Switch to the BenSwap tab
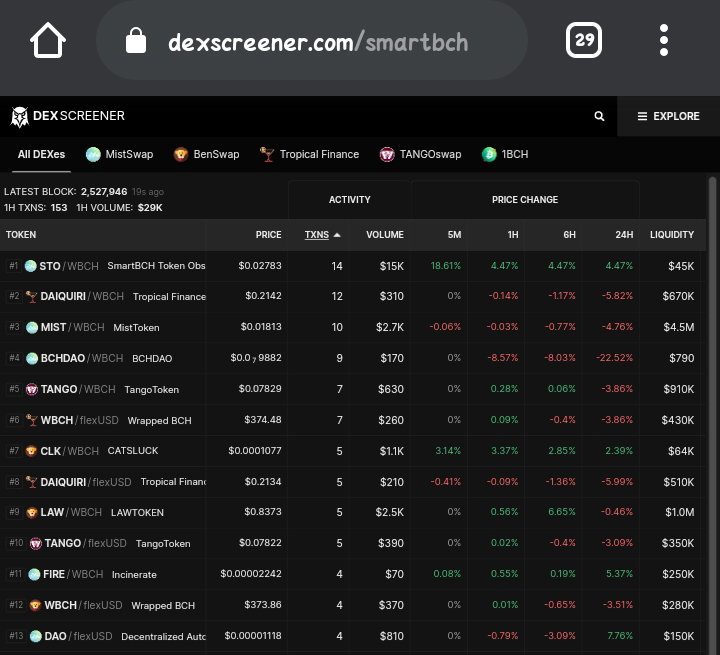This screenshot has width=720, height=655. [x=207, y=154]
